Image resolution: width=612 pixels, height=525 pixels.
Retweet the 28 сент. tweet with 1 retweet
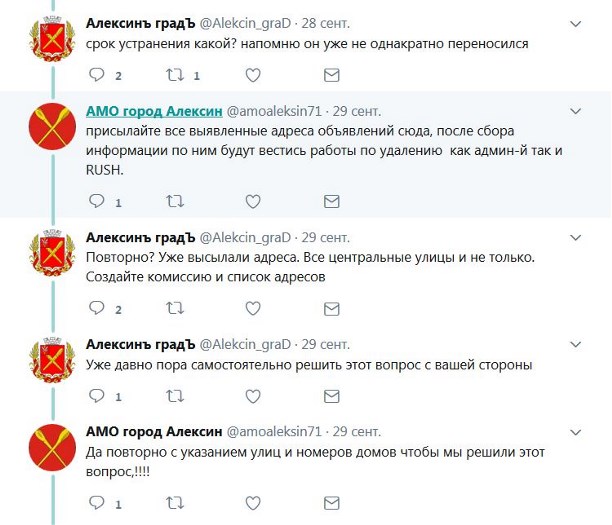(x=175, y=75)
